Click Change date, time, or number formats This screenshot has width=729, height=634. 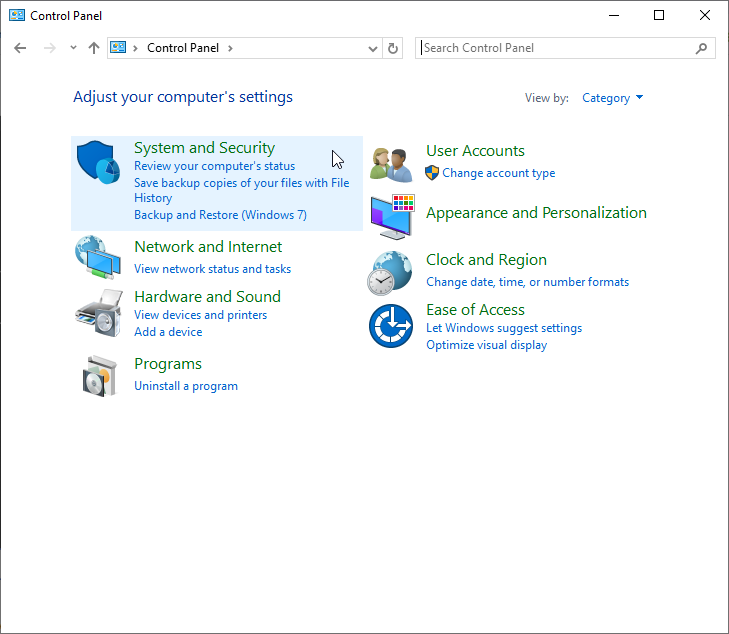(528, 282)
